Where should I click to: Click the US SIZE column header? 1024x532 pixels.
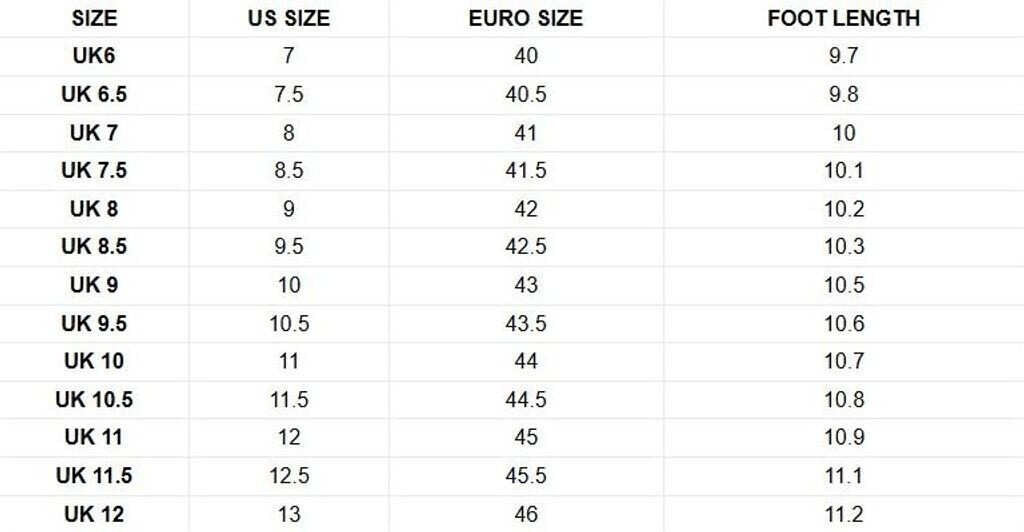(x=288, y=18)
